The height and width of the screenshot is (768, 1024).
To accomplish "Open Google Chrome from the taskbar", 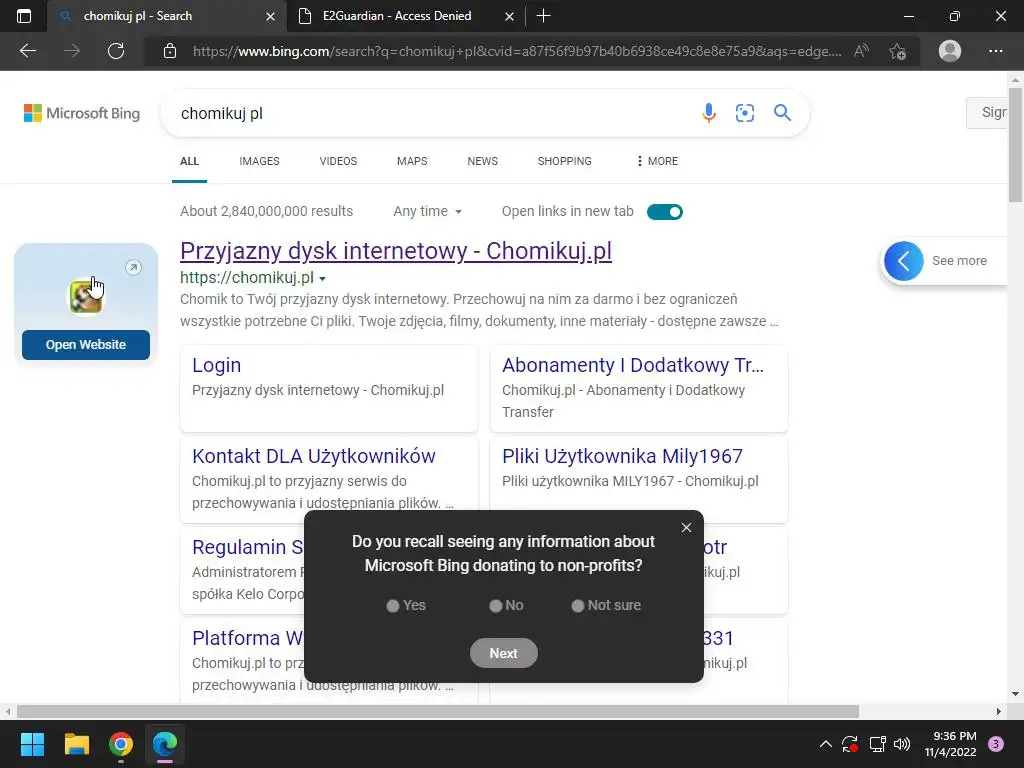I will pyautogui.click(x=121, y=744).
